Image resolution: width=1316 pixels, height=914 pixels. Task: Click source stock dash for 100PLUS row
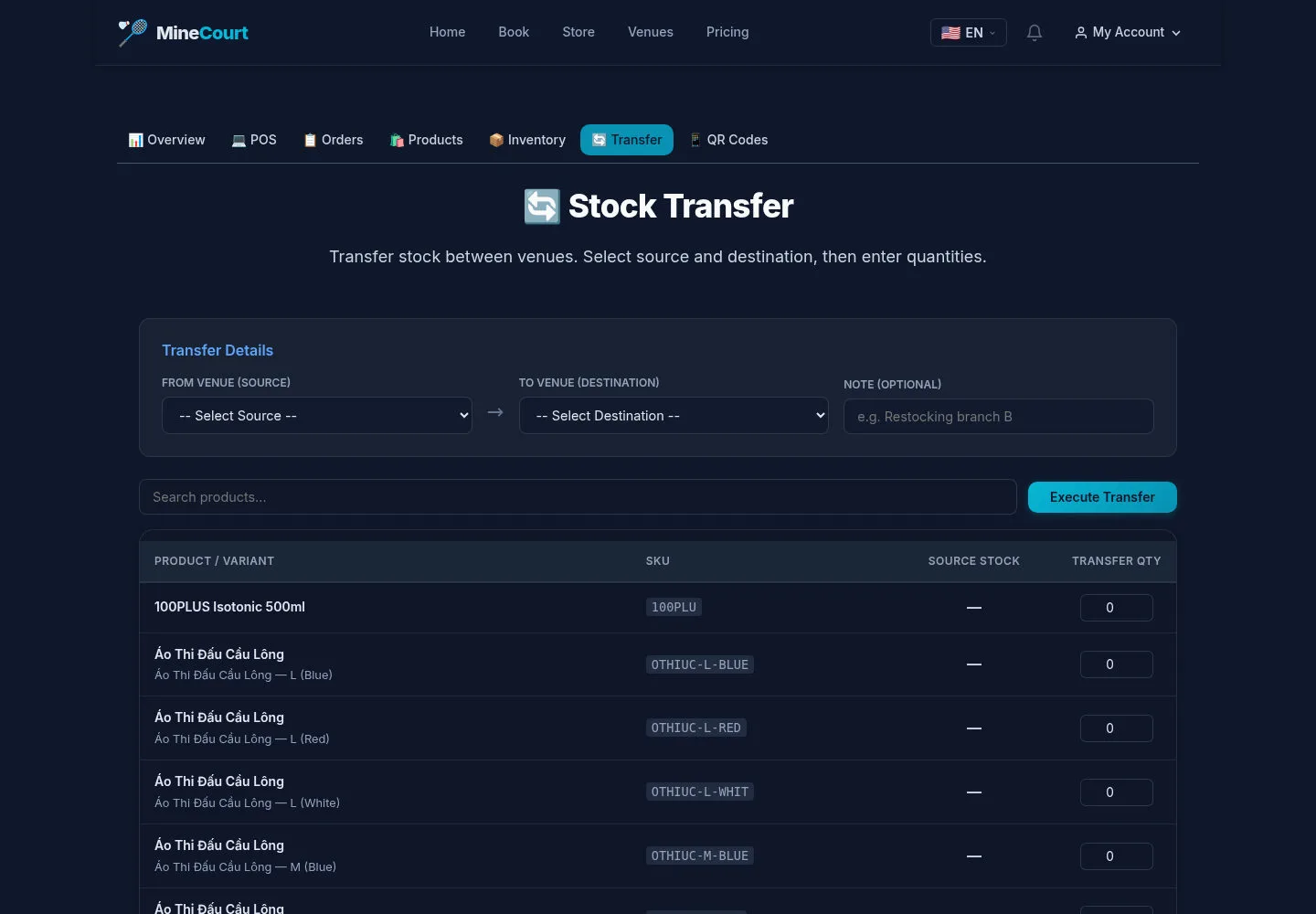pyautogui.click(x=974, y=608)
